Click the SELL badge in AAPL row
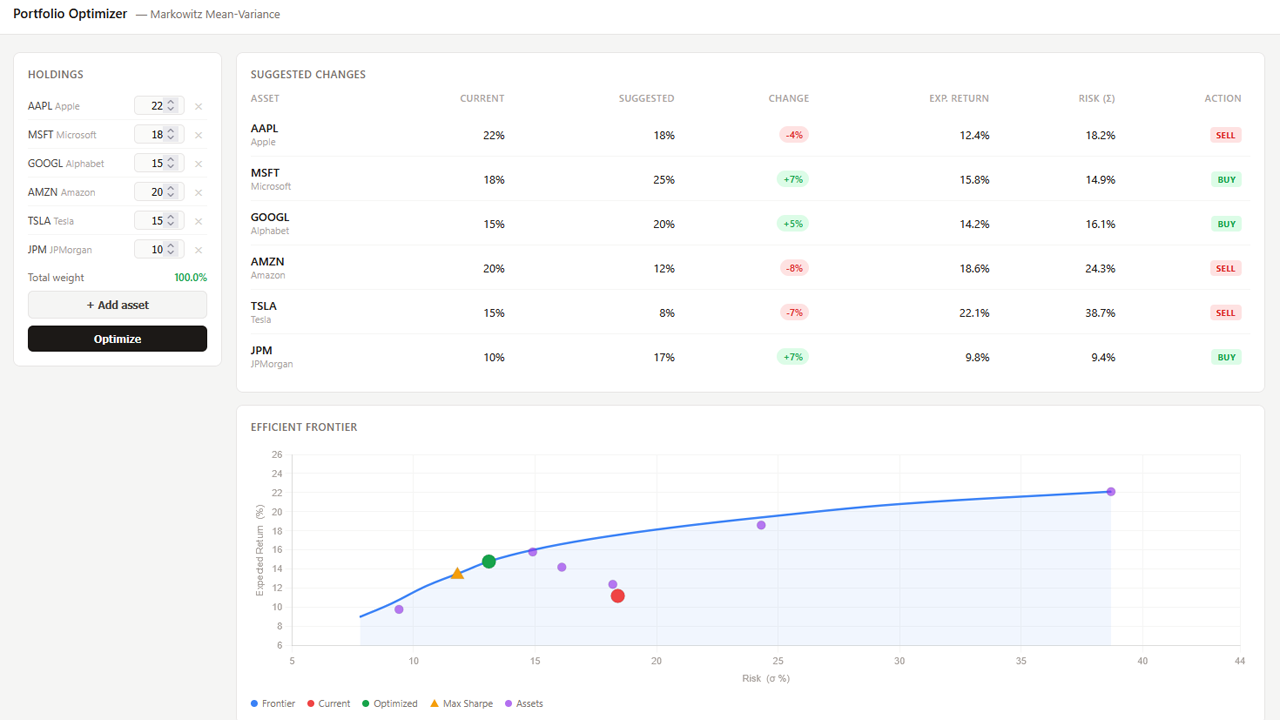Screen dimensions: 1280x720 click(x=1225, y=135)
